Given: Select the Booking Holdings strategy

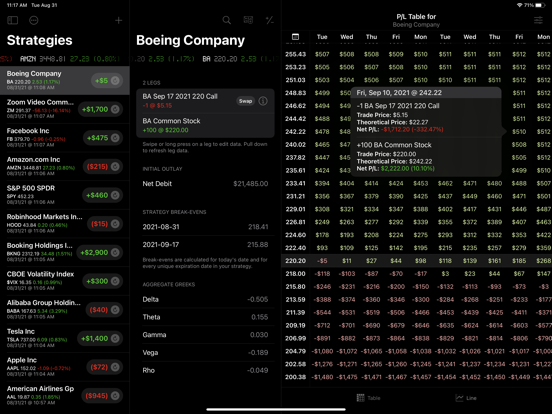Looking at the screenshot, I should point(65,252).
